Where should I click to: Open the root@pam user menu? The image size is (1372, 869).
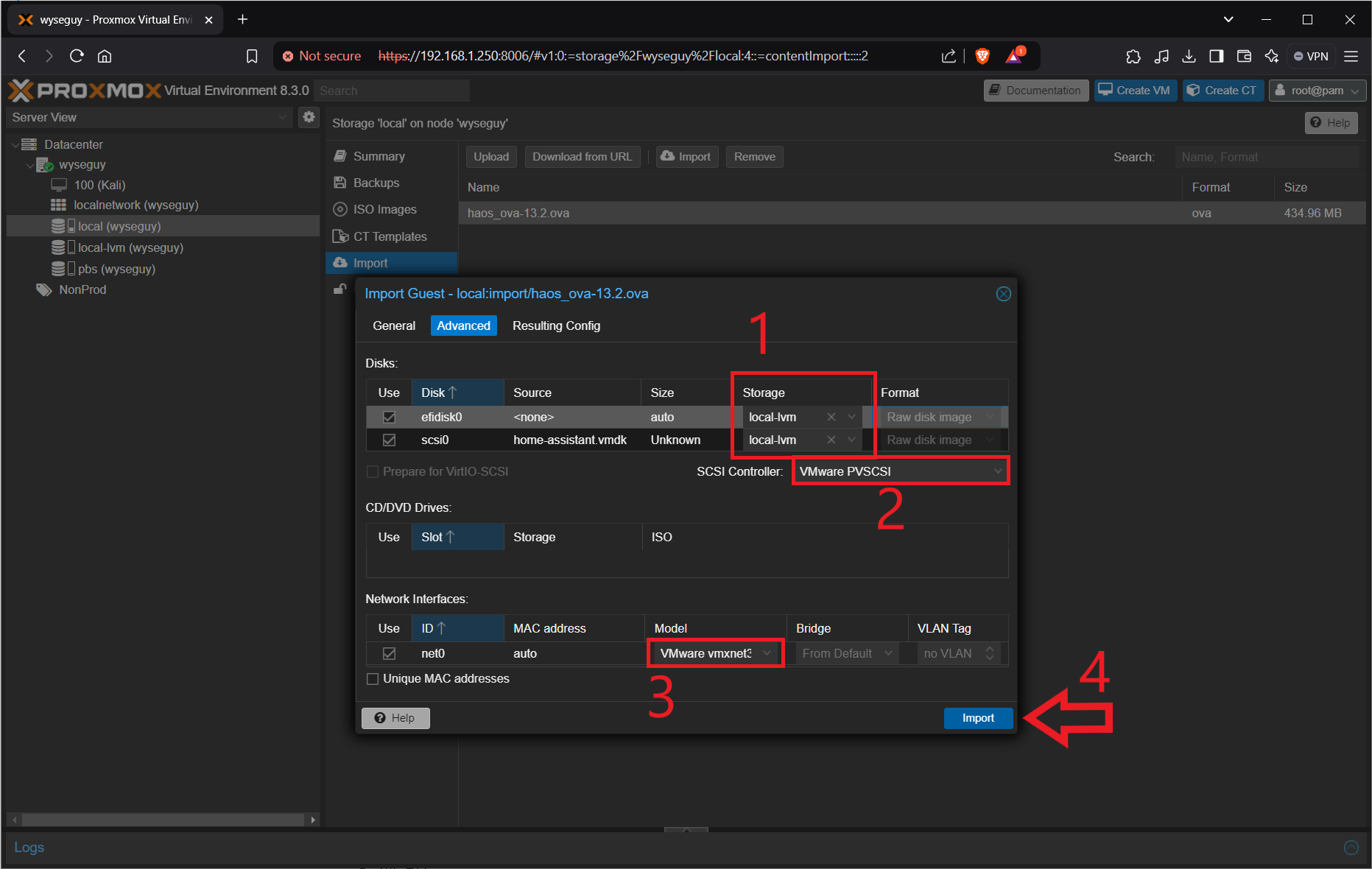(1317, 91)
